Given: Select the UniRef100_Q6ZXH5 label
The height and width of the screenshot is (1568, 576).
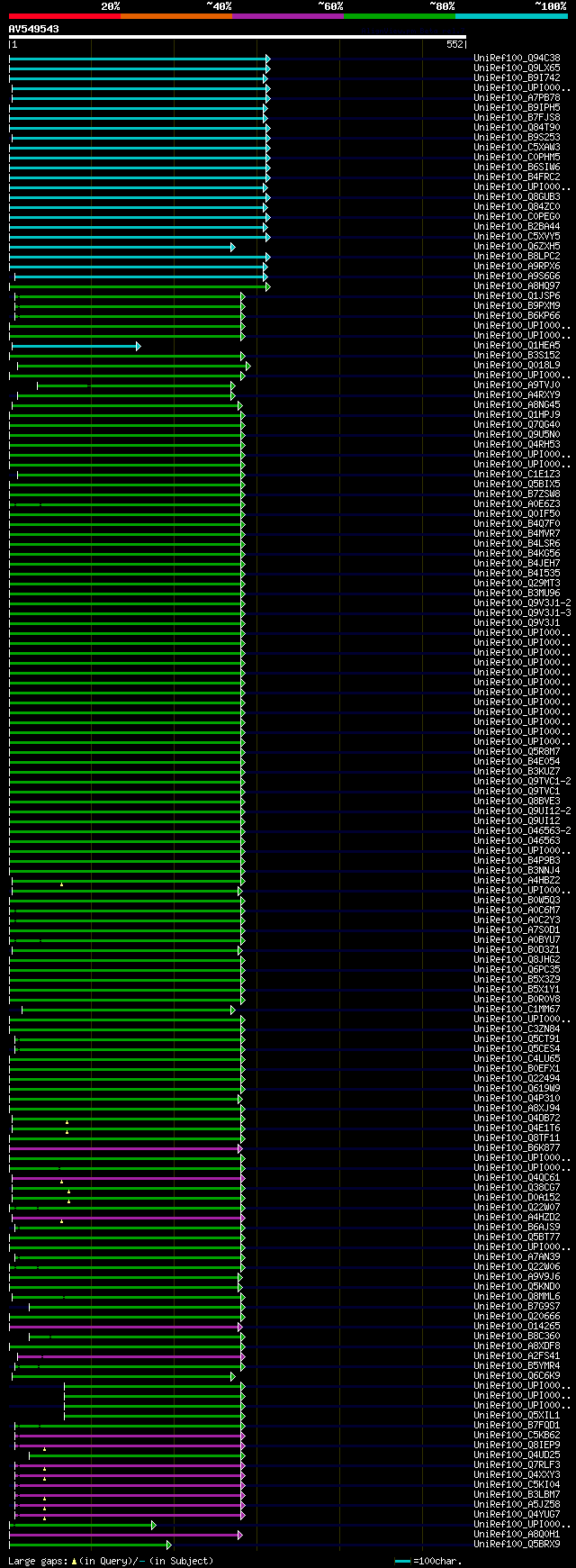Looking at the screenshot, I should click(517, 247).
